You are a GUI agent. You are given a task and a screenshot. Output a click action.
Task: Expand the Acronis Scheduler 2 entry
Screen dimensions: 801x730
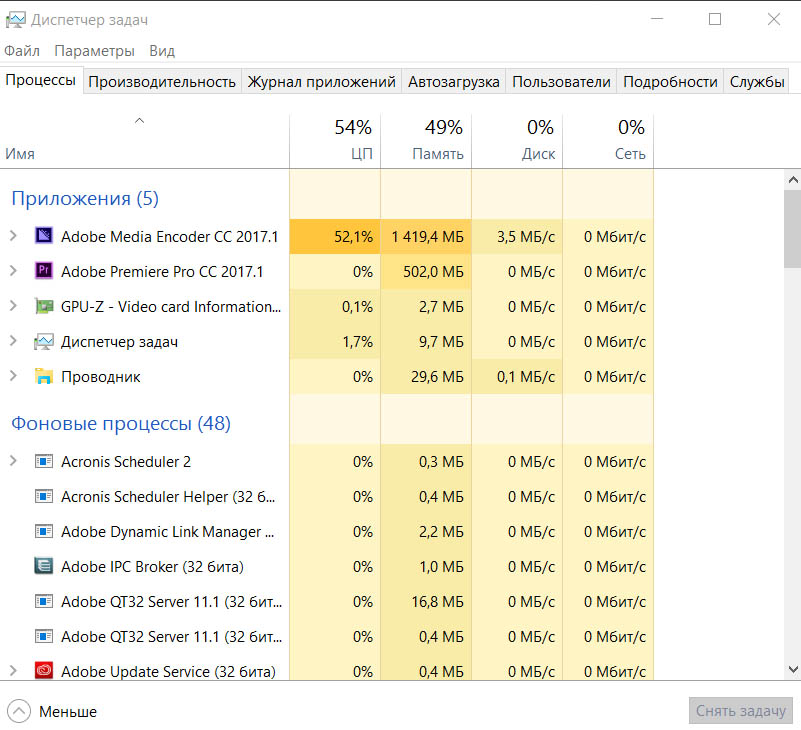[13, 462]
